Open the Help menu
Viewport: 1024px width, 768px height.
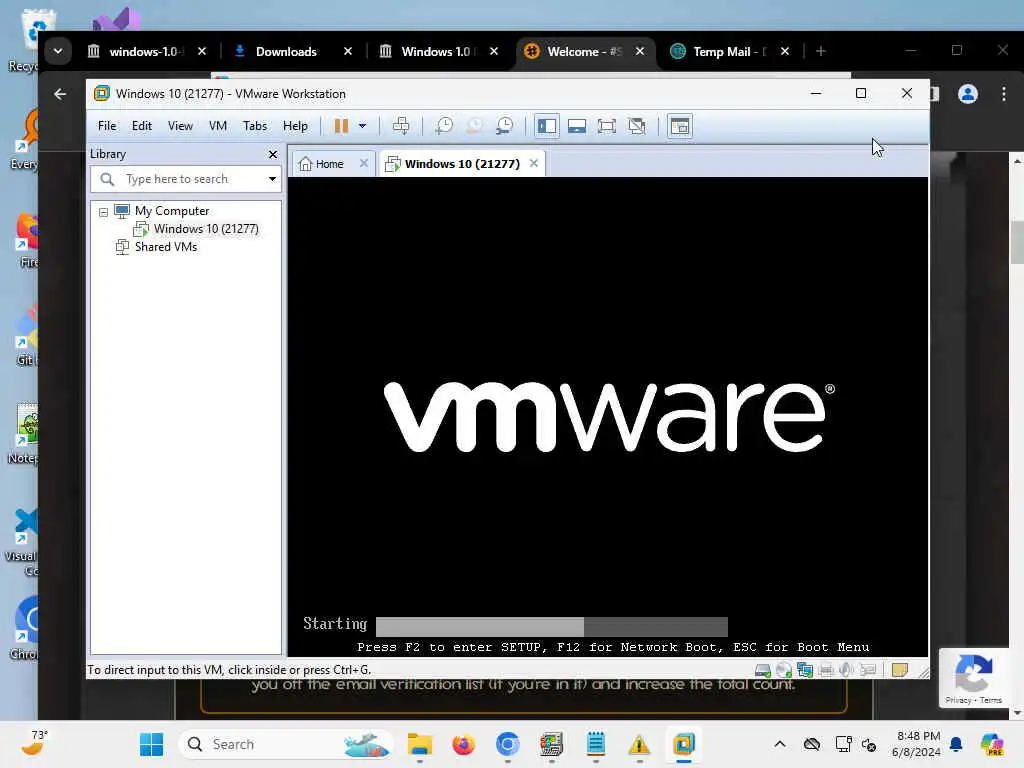(295, 126)
